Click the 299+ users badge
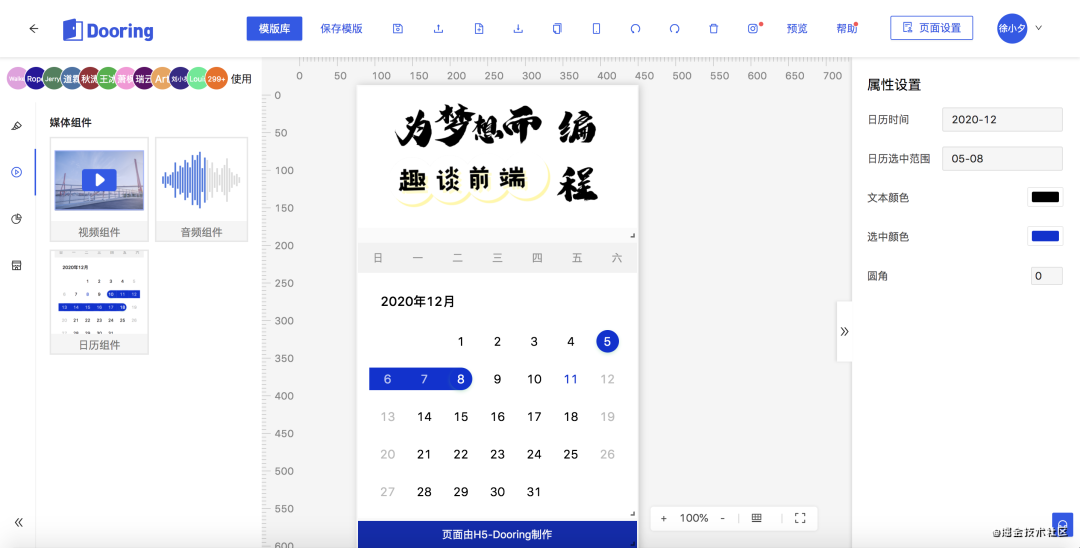 point(216,78)
